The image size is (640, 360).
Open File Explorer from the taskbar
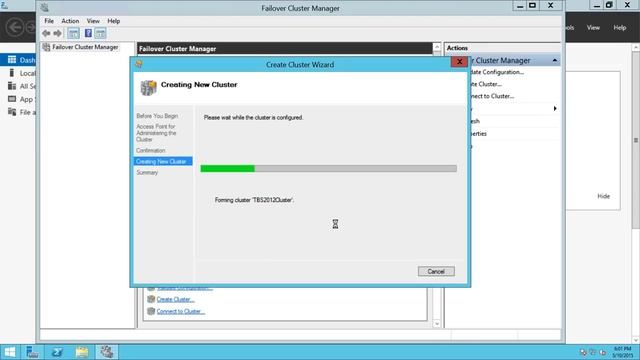[x=82, y=352]
